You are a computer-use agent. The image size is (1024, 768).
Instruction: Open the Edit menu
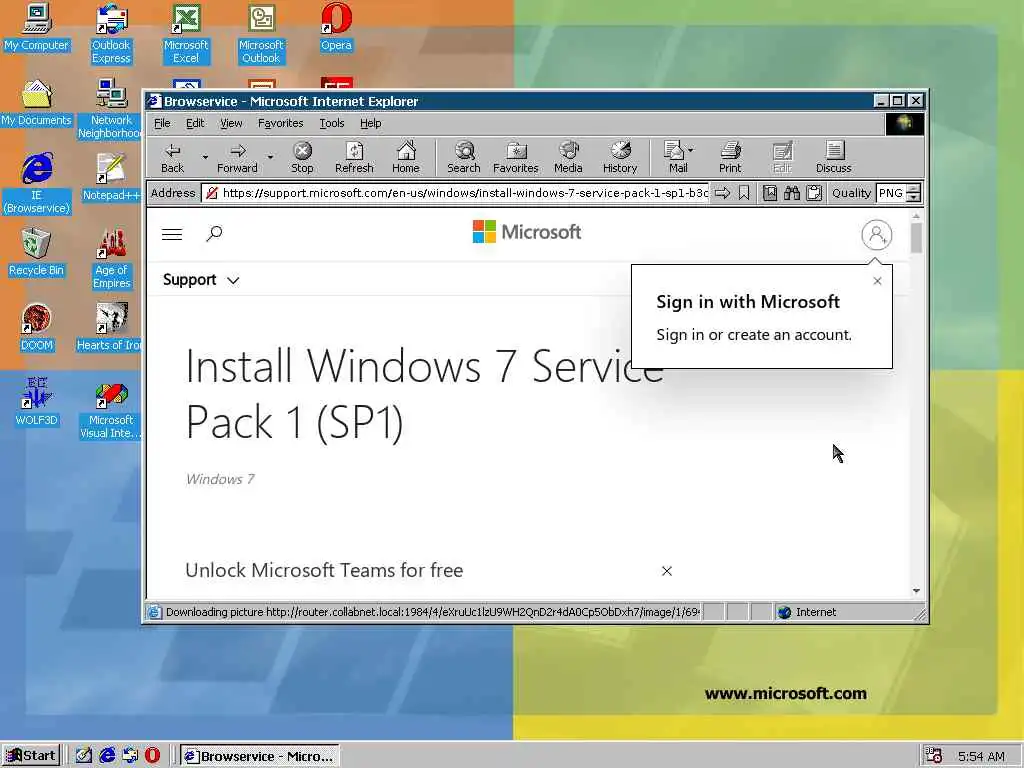coord(195,123)
